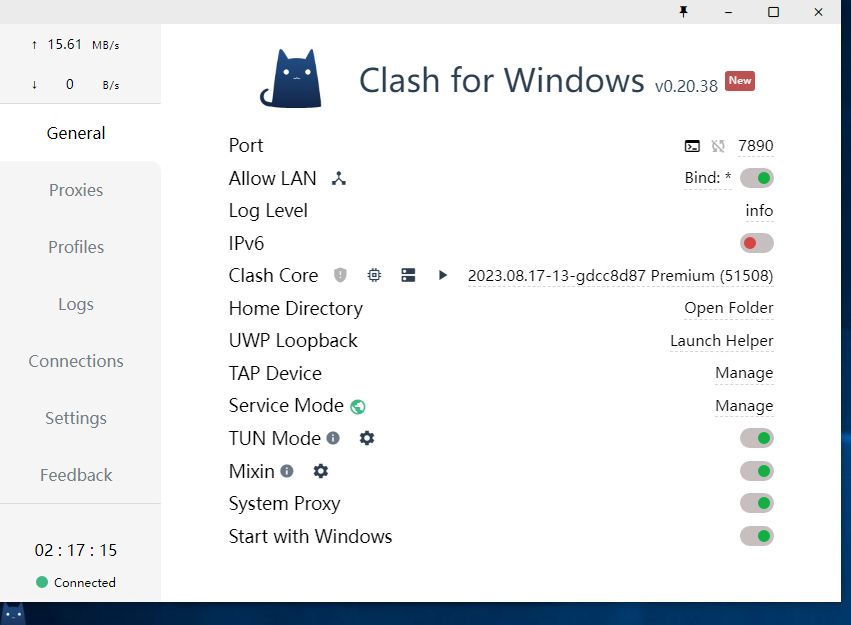Toggle Start with Windows switch

coord(757,536)
